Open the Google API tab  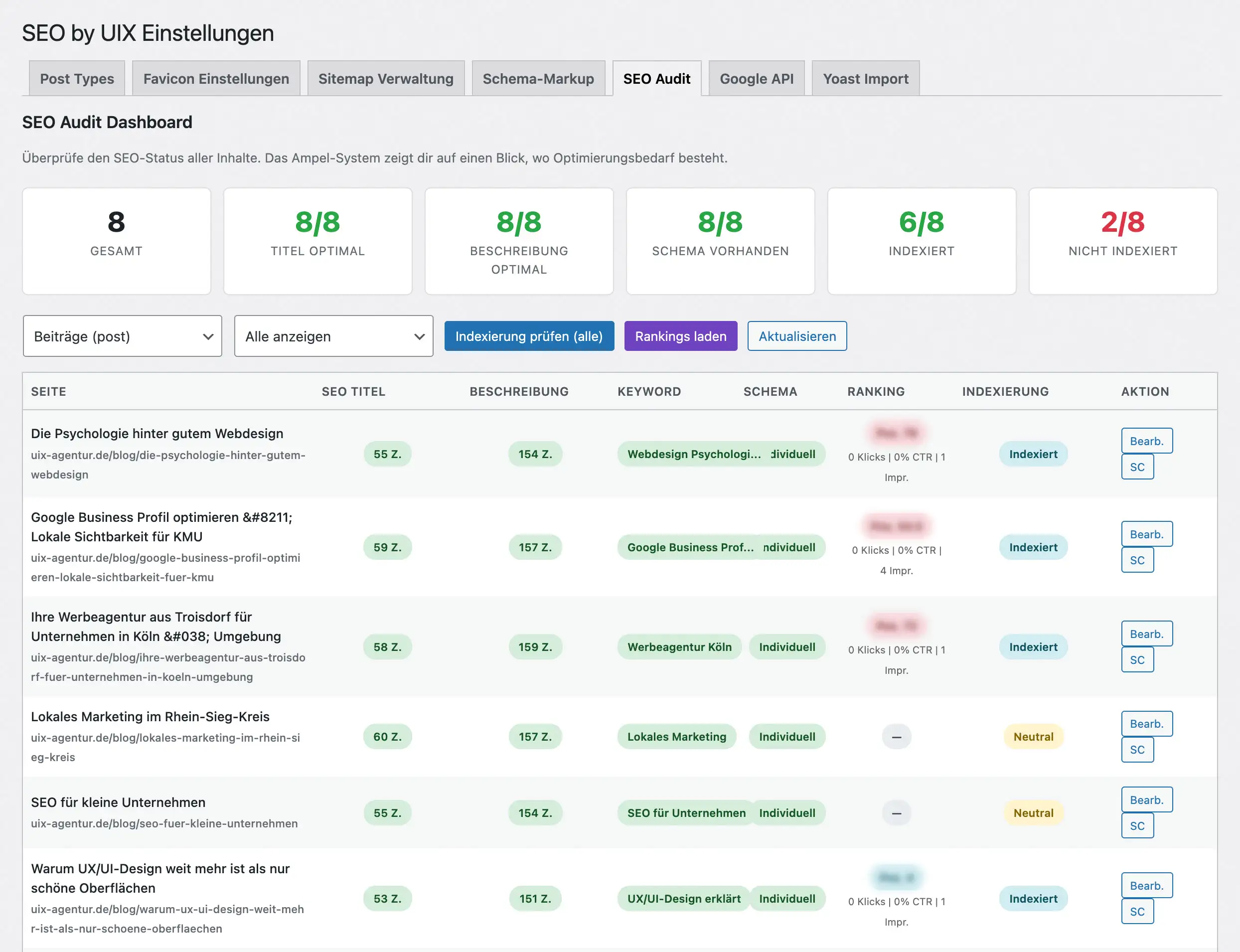click(x=756, y=79)
